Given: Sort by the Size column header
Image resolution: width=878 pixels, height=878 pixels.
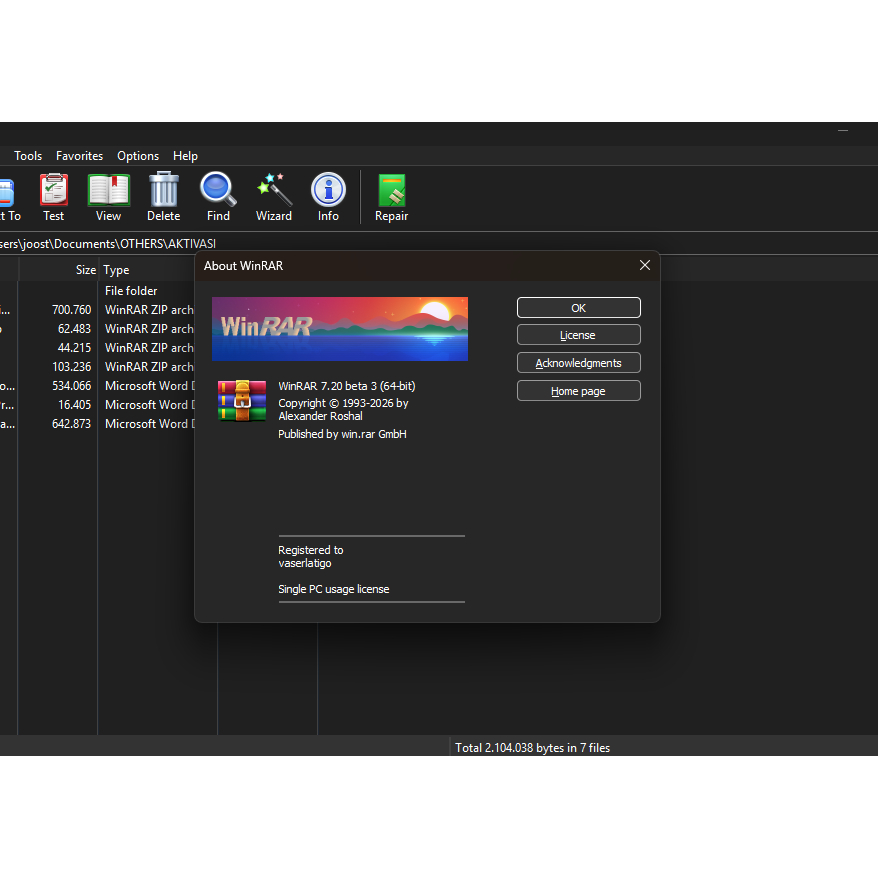Looking at the screenshot, I should 59,269.
